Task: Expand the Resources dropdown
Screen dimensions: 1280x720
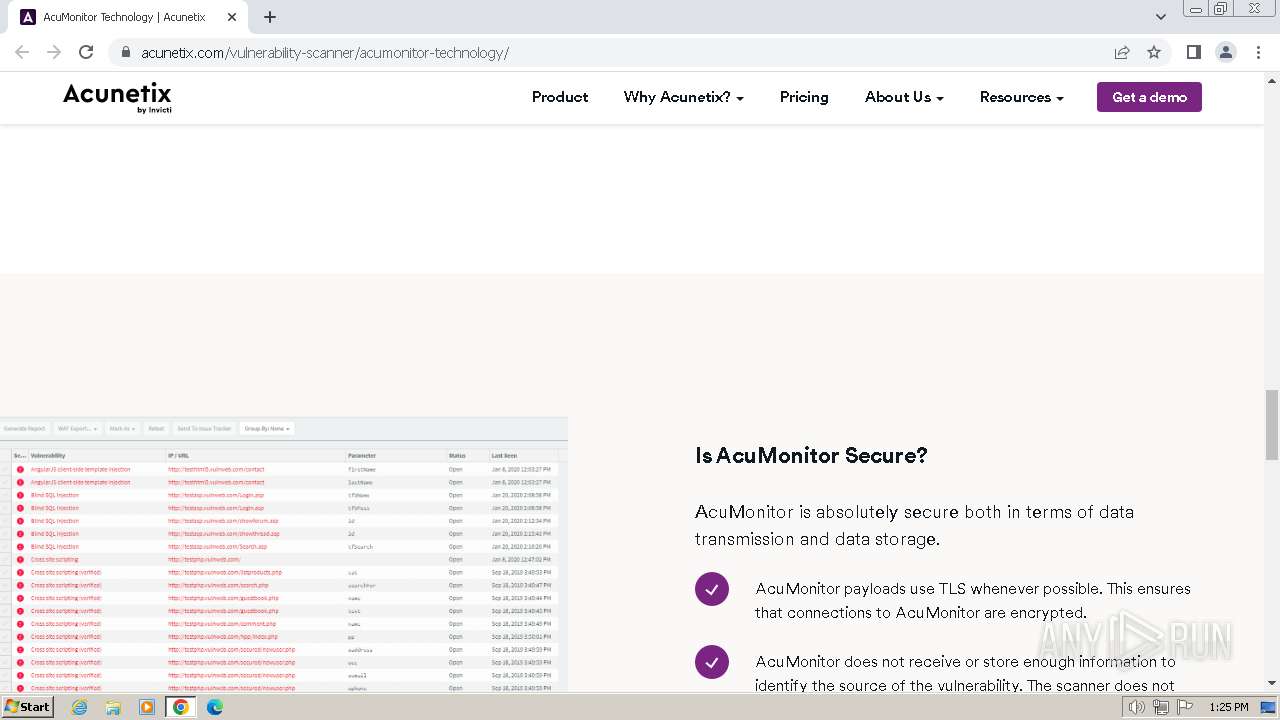Action: coord(1022,97)
